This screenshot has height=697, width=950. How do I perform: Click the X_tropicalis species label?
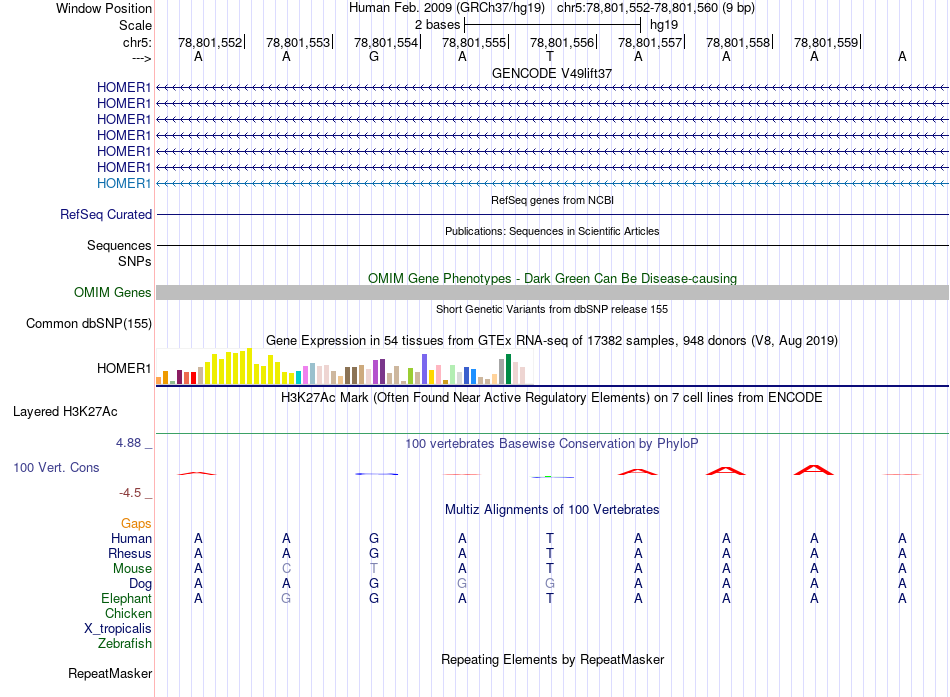point(118,629)
